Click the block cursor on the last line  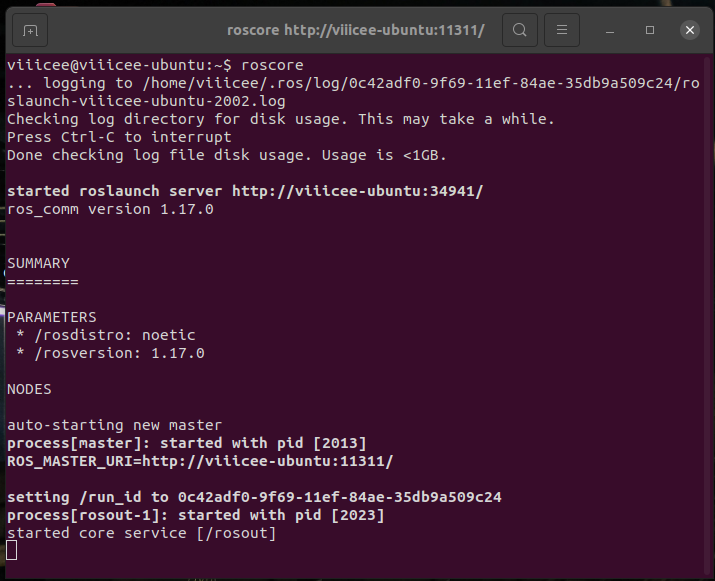(12, 550)
